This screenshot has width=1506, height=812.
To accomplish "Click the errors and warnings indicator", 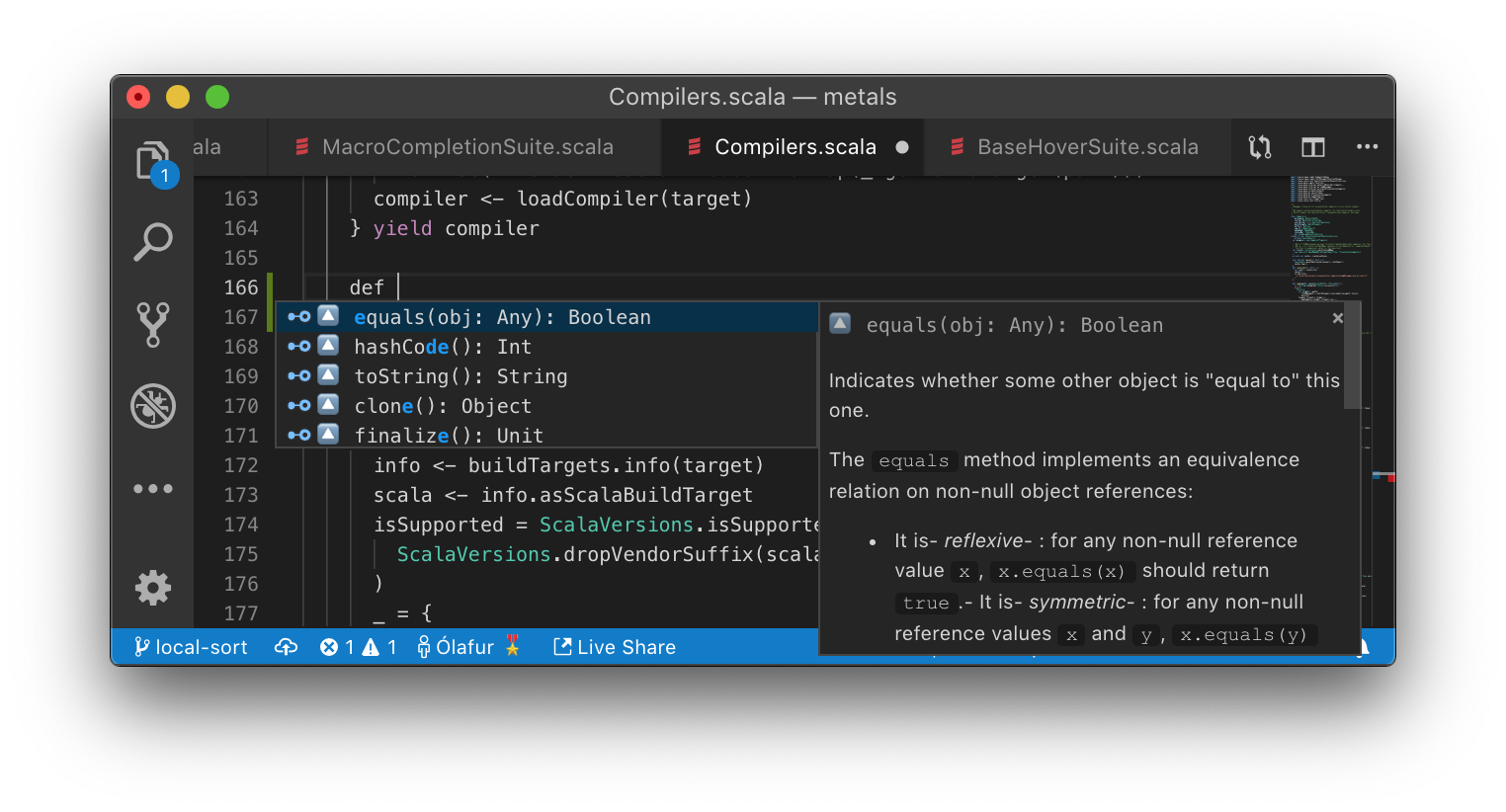I will point(359,647).
